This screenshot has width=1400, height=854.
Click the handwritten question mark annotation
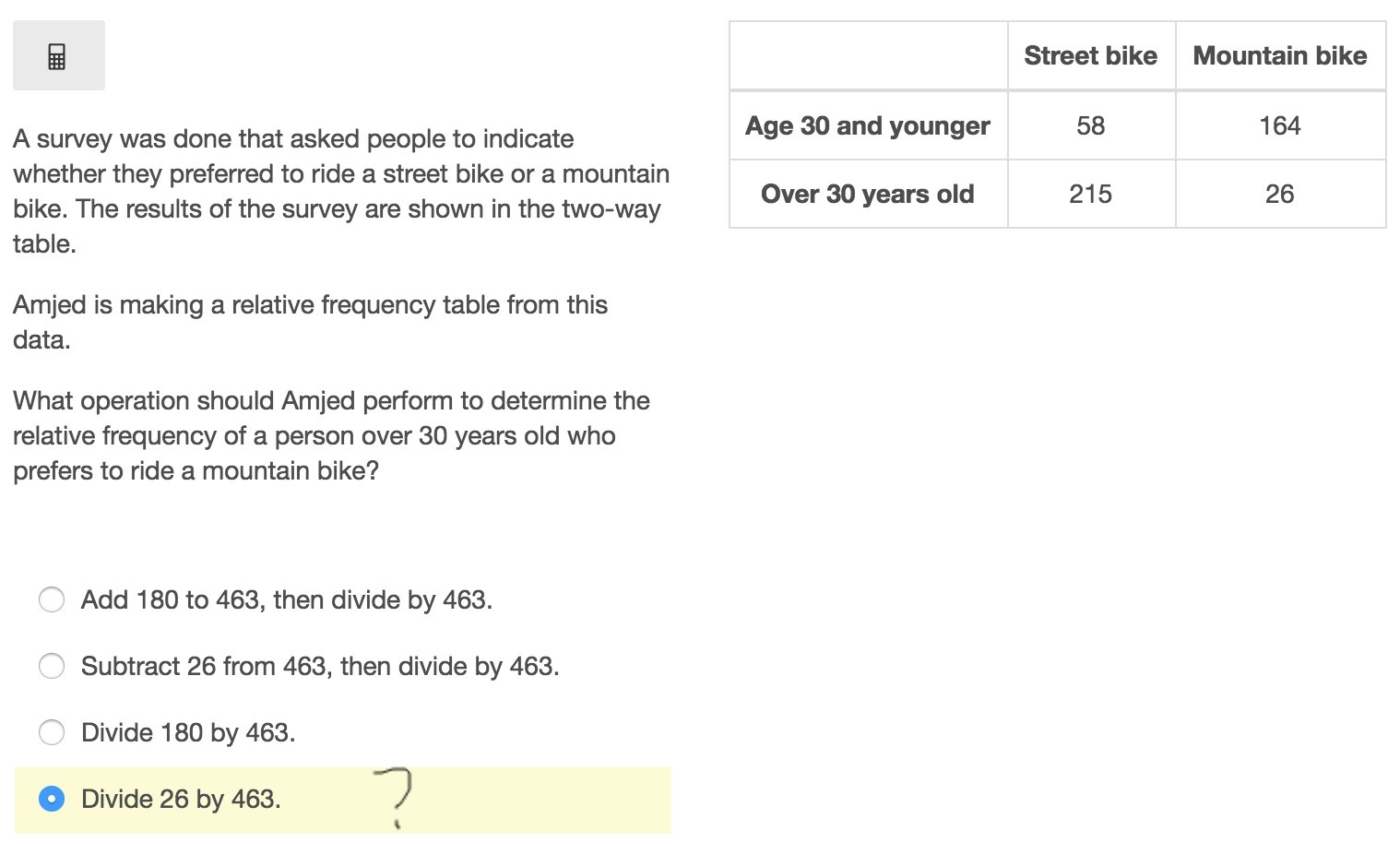pos(394,797)
